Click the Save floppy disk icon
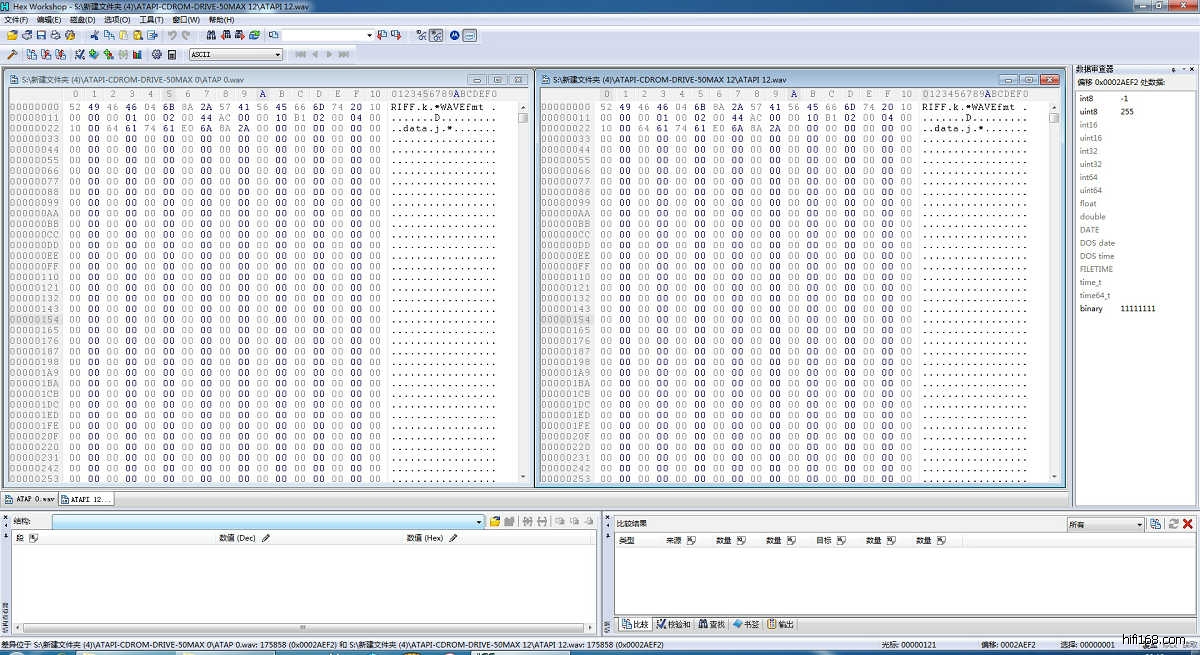Screen dimensions: 1200x655 coord(42,35)
